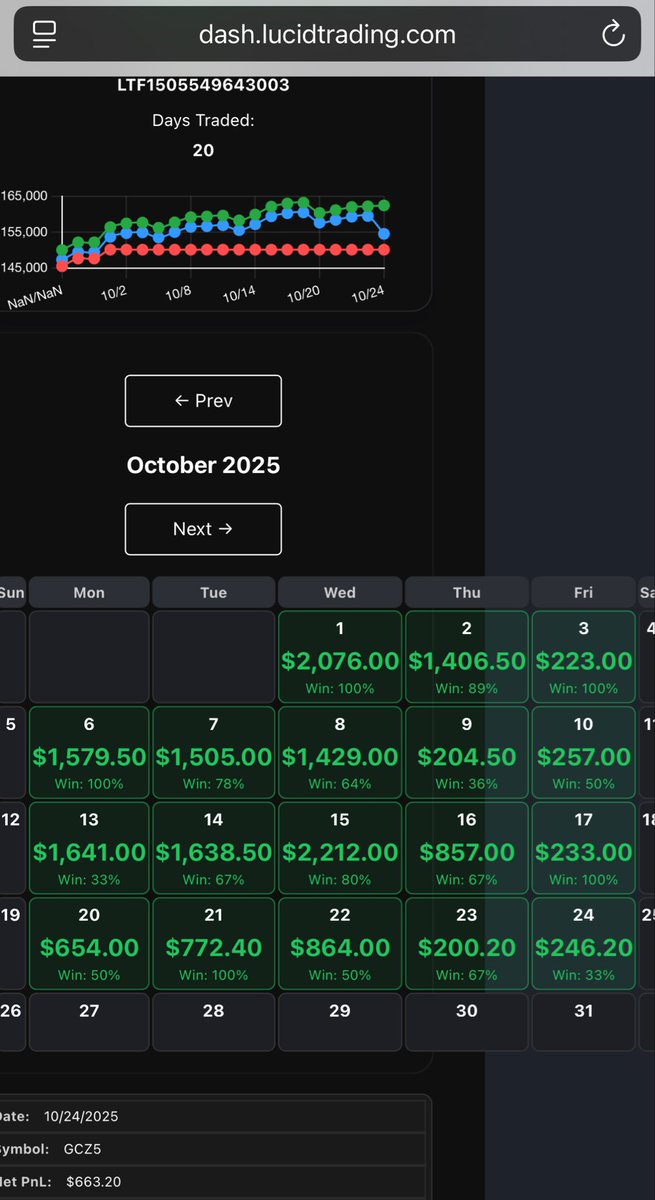The image size is (655, 1200).
Task: Click the last blue chart point
Action: (384, 233)
